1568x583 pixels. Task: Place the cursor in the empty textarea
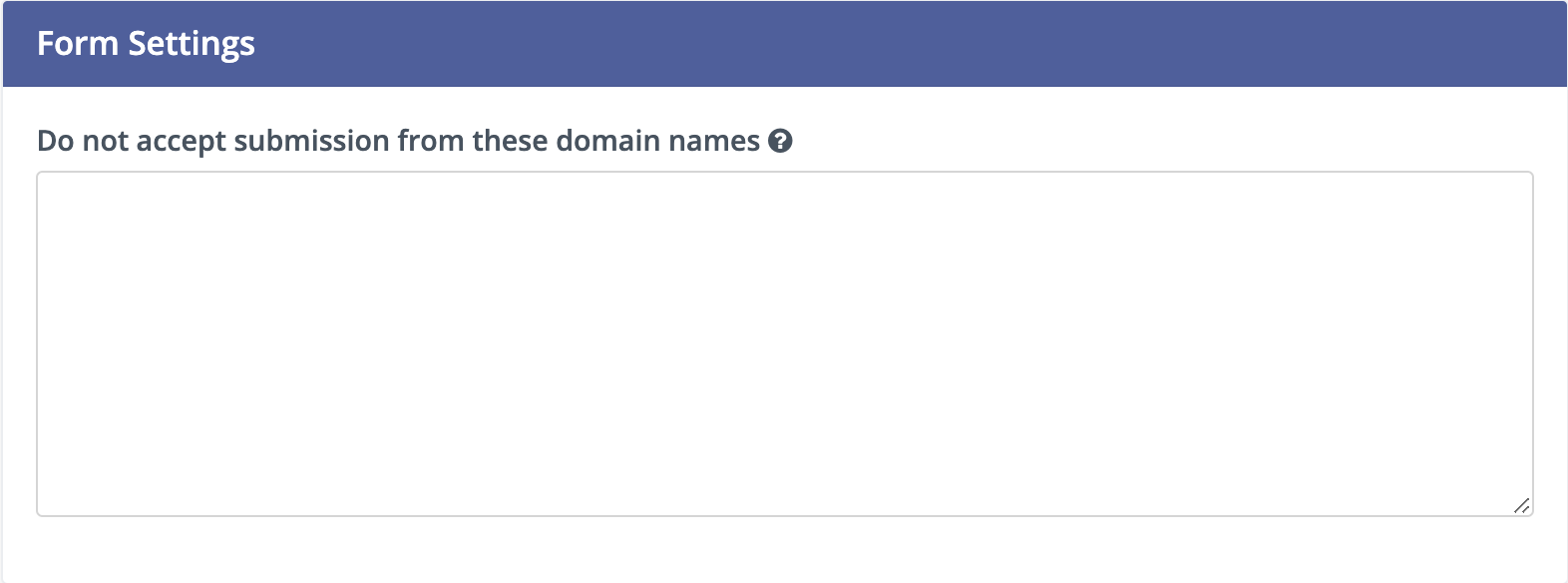[x=784, y=343]
